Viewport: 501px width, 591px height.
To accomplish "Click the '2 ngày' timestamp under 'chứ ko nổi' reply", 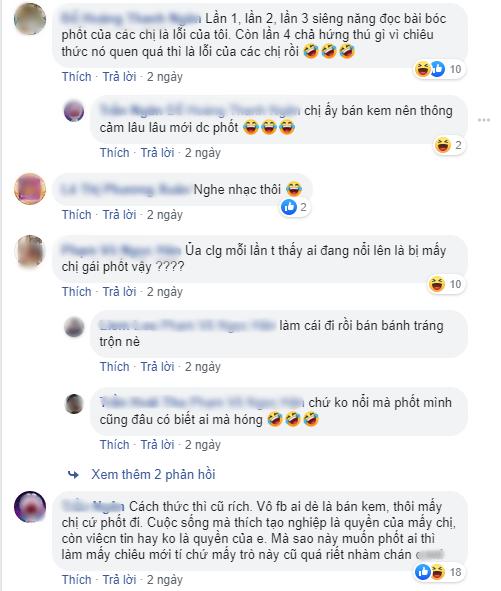I will coord(202,445).
